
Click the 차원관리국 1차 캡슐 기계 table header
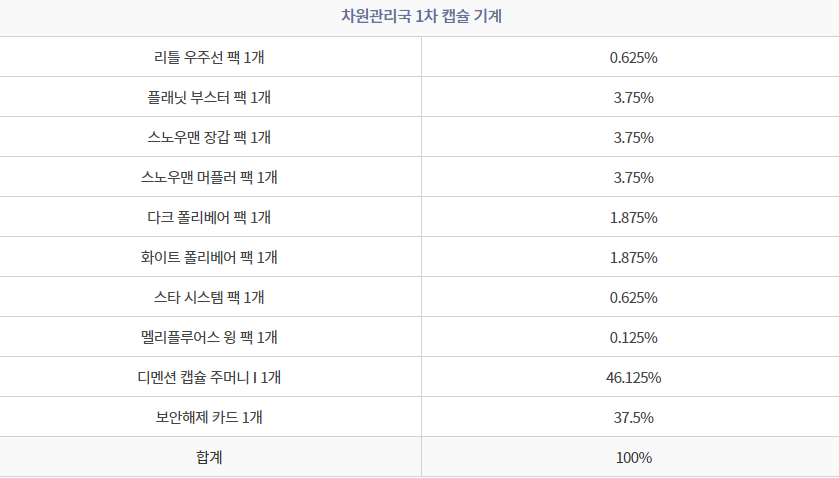click(x=422, y=16)
